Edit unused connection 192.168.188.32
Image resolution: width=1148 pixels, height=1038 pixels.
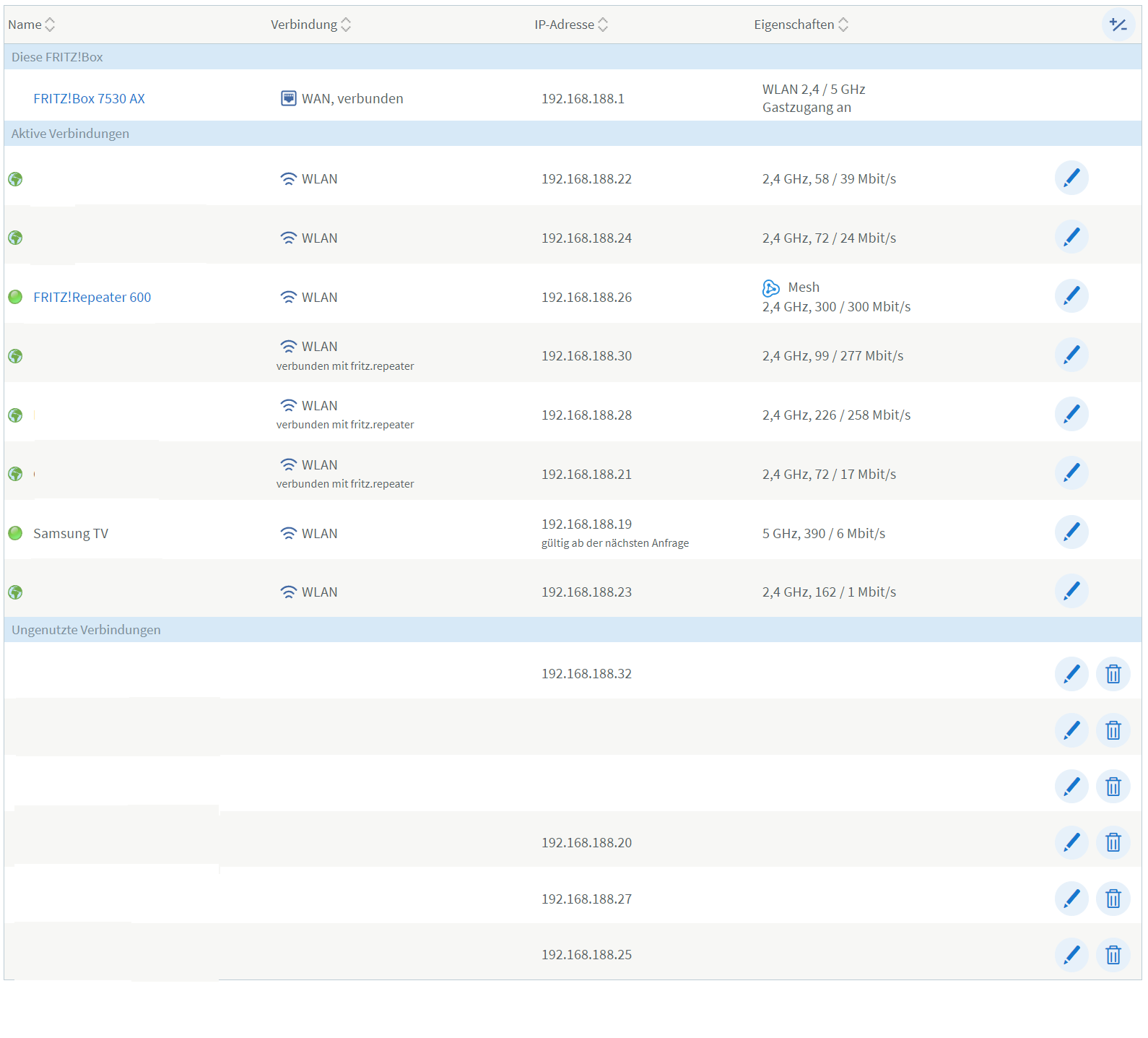(x=1071, y=674)
